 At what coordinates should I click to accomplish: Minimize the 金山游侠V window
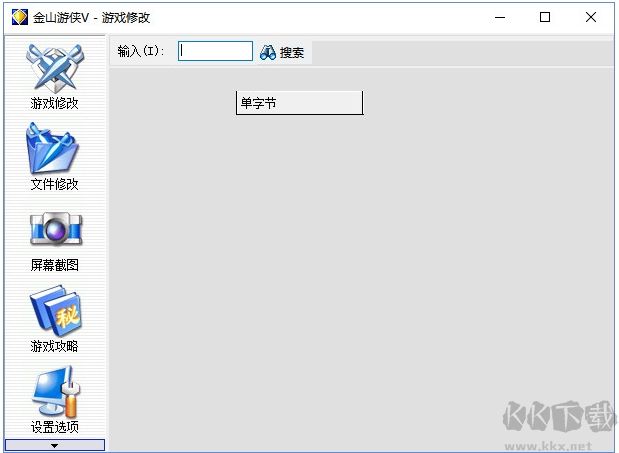click(500, 17)
